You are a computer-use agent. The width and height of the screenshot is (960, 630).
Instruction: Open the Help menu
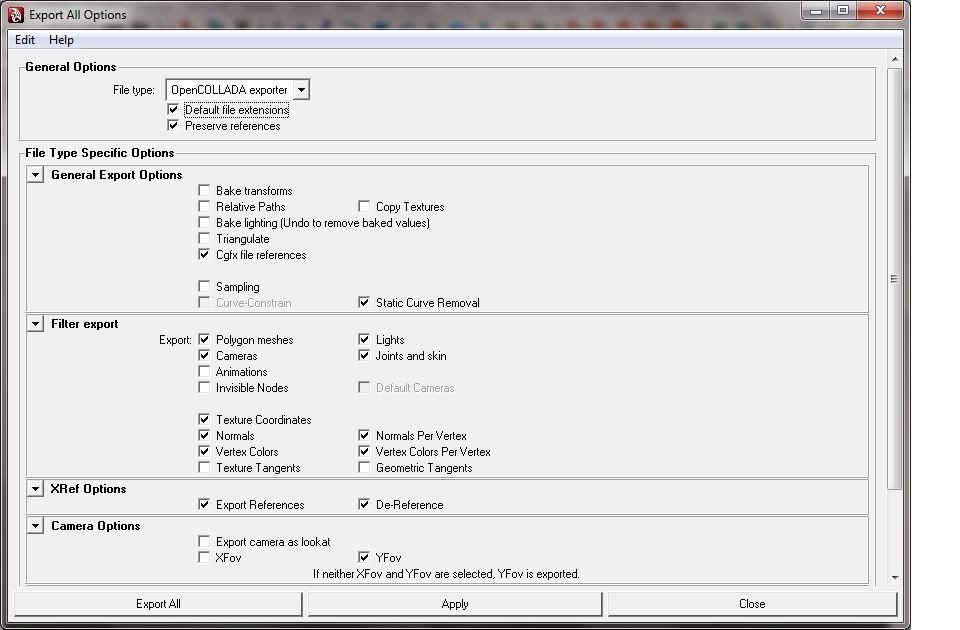61,39
